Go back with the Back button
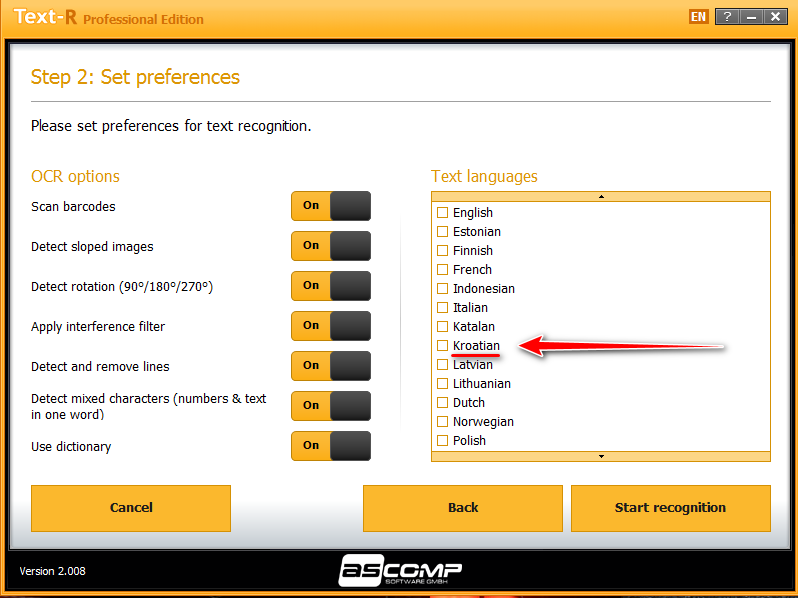 [463, 508]
